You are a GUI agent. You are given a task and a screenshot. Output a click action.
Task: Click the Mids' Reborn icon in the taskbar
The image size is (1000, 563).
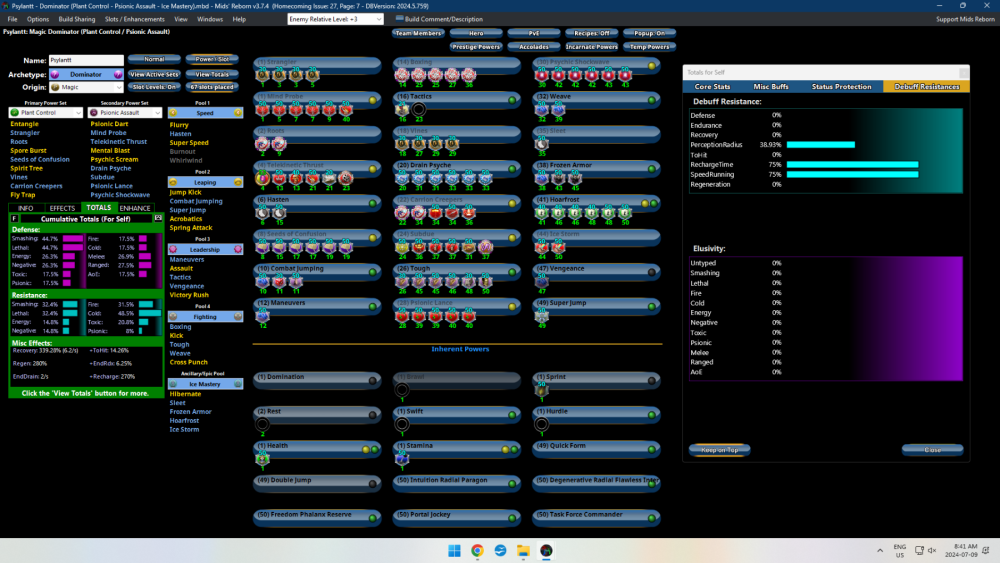point(546,551)
